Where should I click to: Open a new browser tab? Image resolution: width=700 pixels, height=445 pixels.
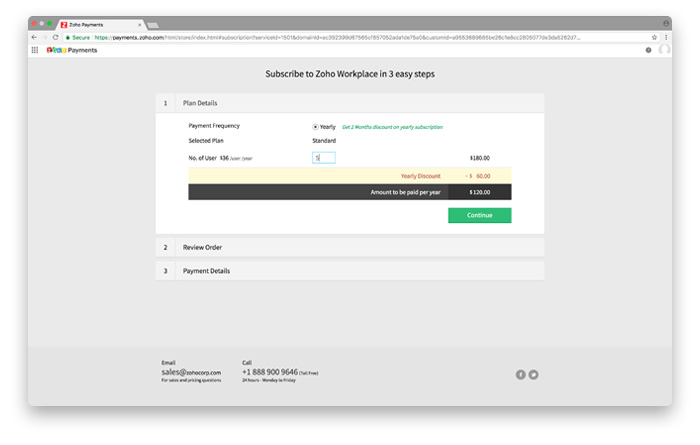tap(153, 24)
